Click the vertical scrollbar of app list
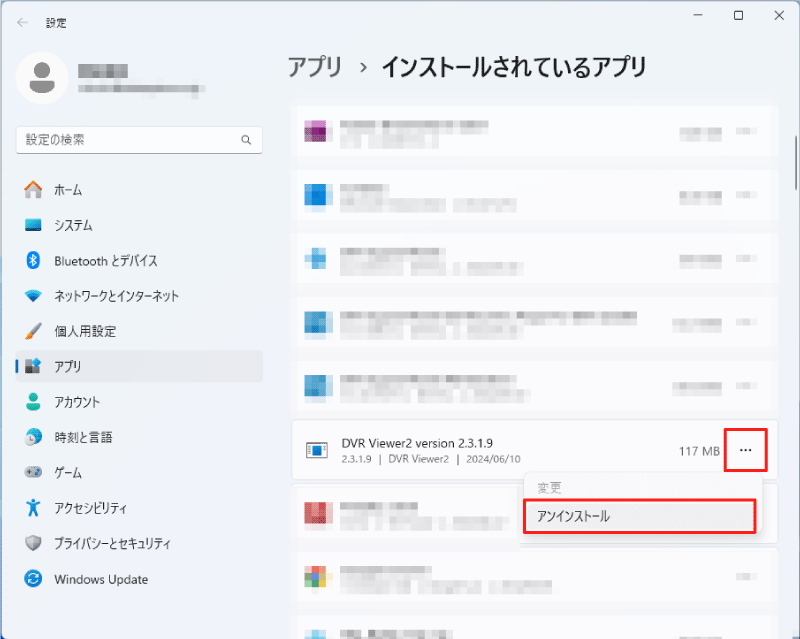Image resolution: width=800 pixels, height=639 pixels. point(794,160)
